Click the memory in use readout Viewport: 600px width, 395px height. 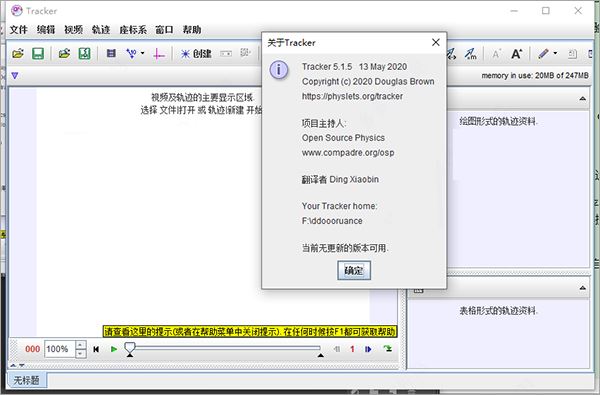coord(535,75)
